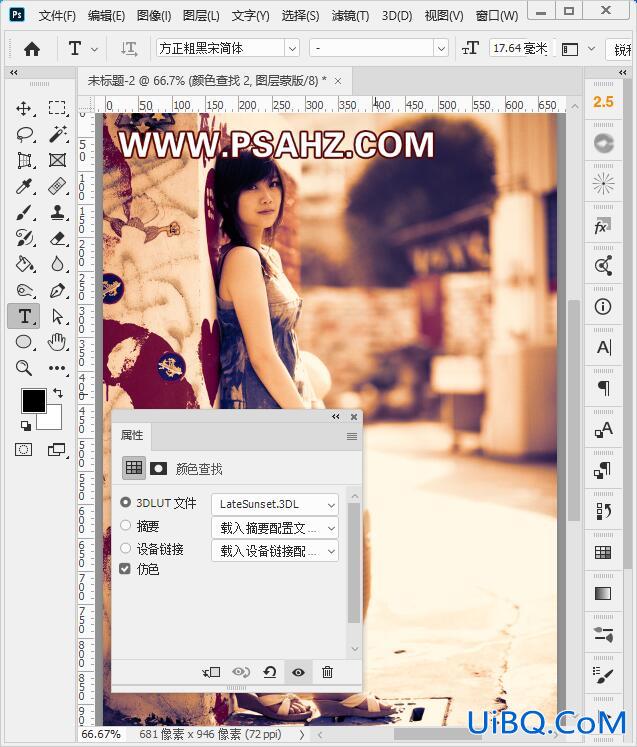Open the Paragraph panel icon
The image size is (637, 747).
[603, 388]
